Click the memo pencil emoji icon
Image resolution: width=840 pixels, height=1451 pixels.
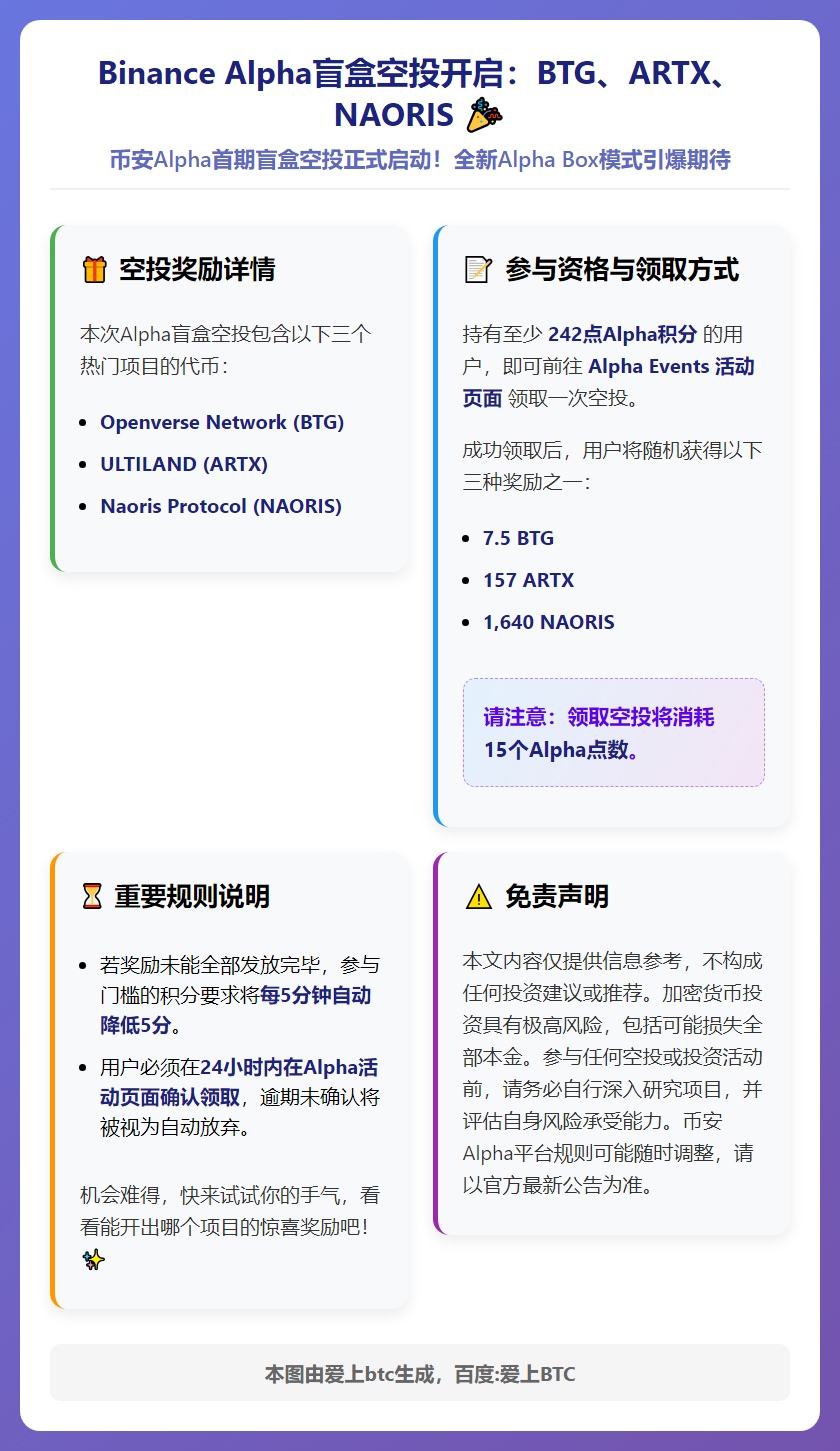479,270
